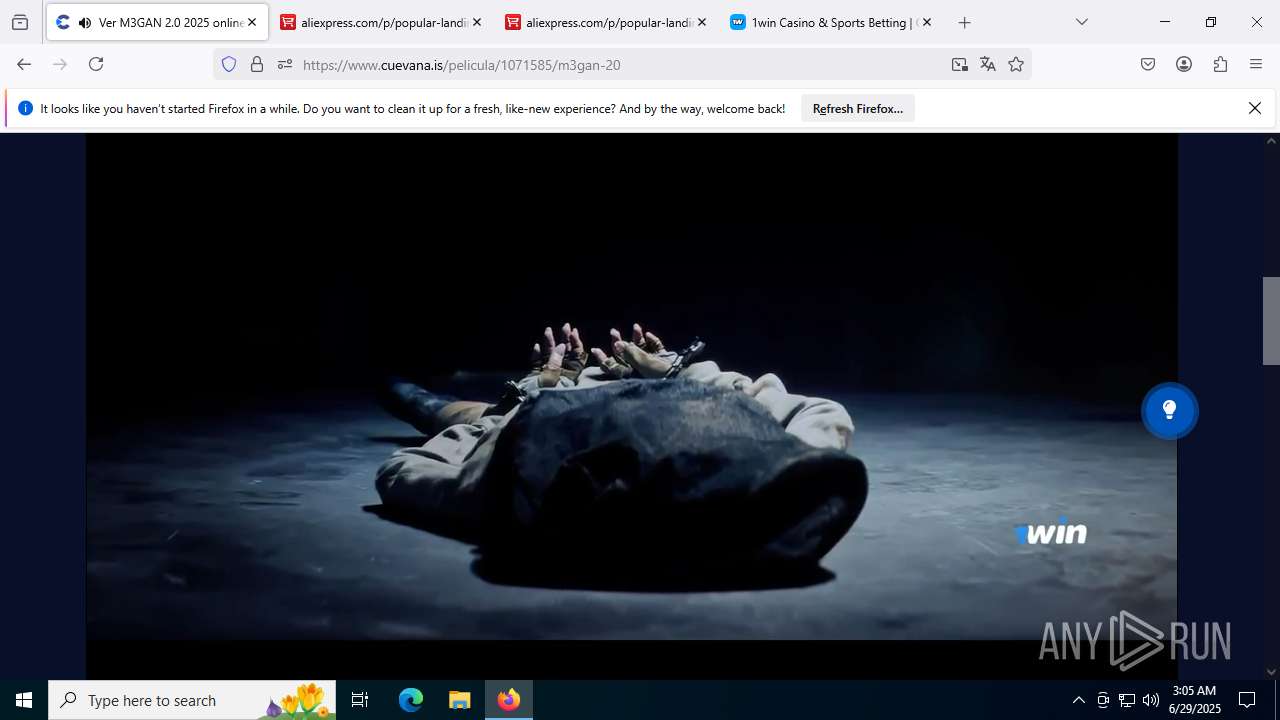
Task: Reload the current page
Action: [96, 64]
